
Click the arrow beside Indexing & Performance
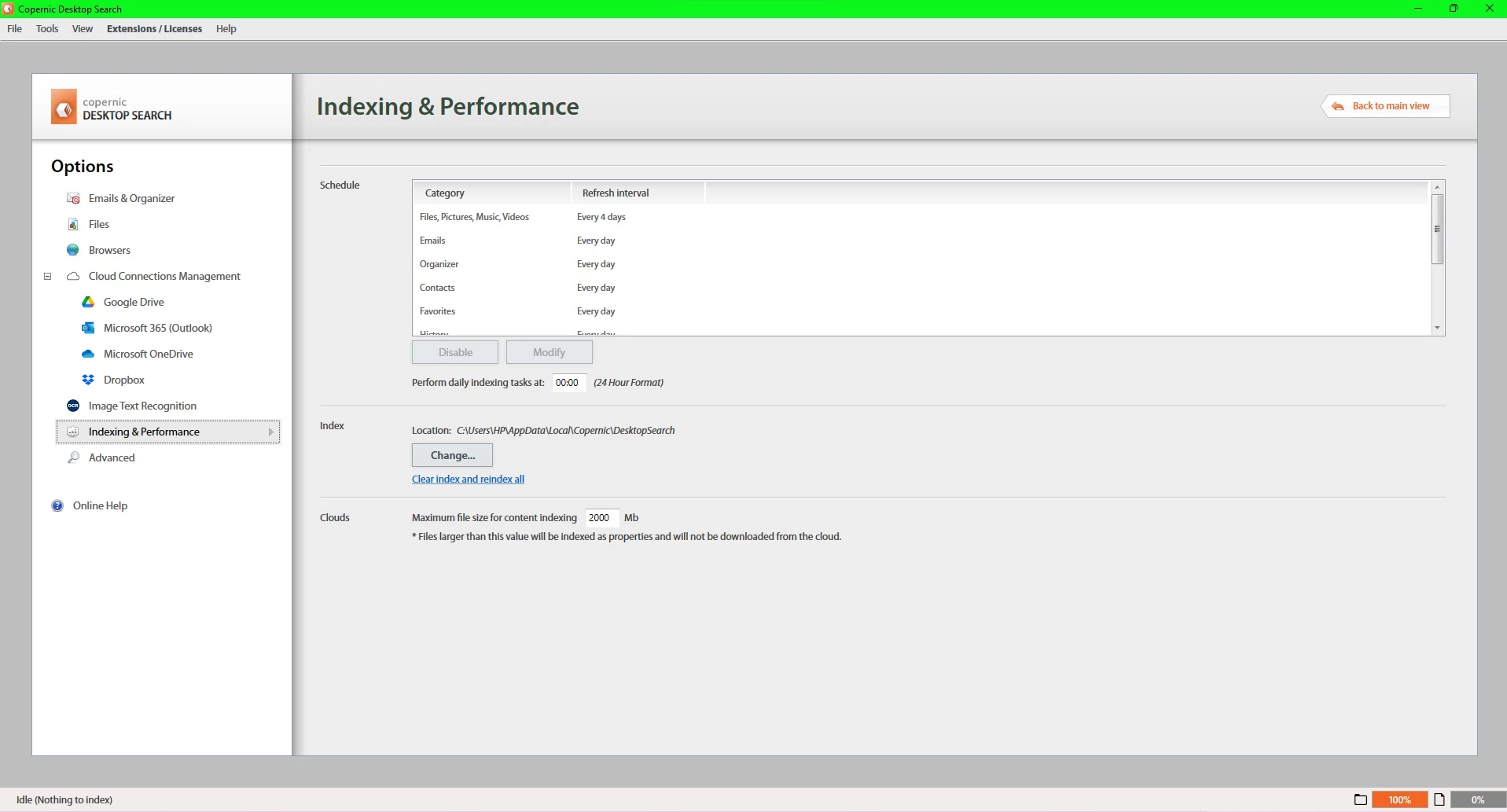[270, 432]
